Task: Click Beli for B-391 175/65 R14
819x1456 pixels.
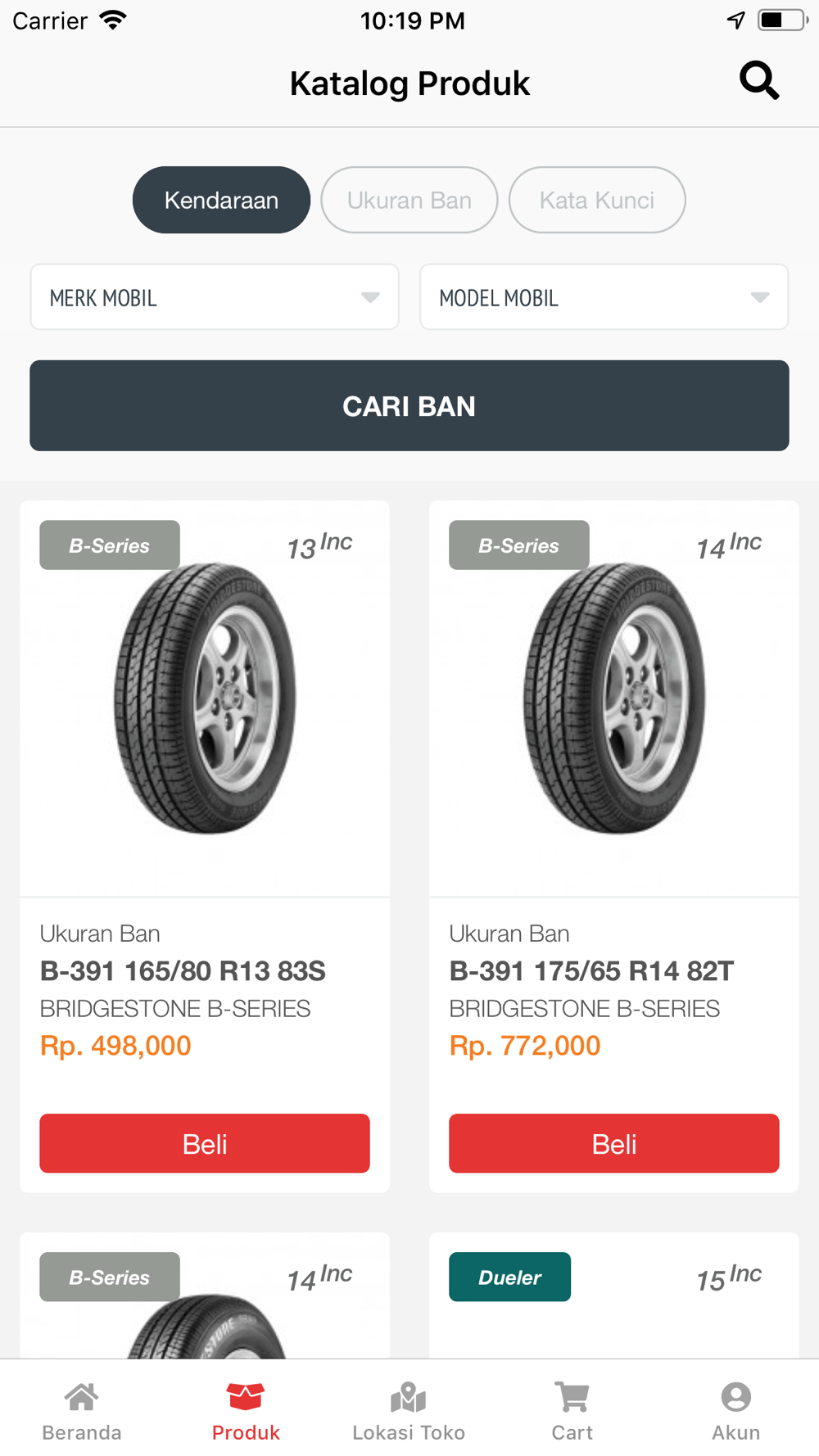Action: click(x=614, y=1143)
